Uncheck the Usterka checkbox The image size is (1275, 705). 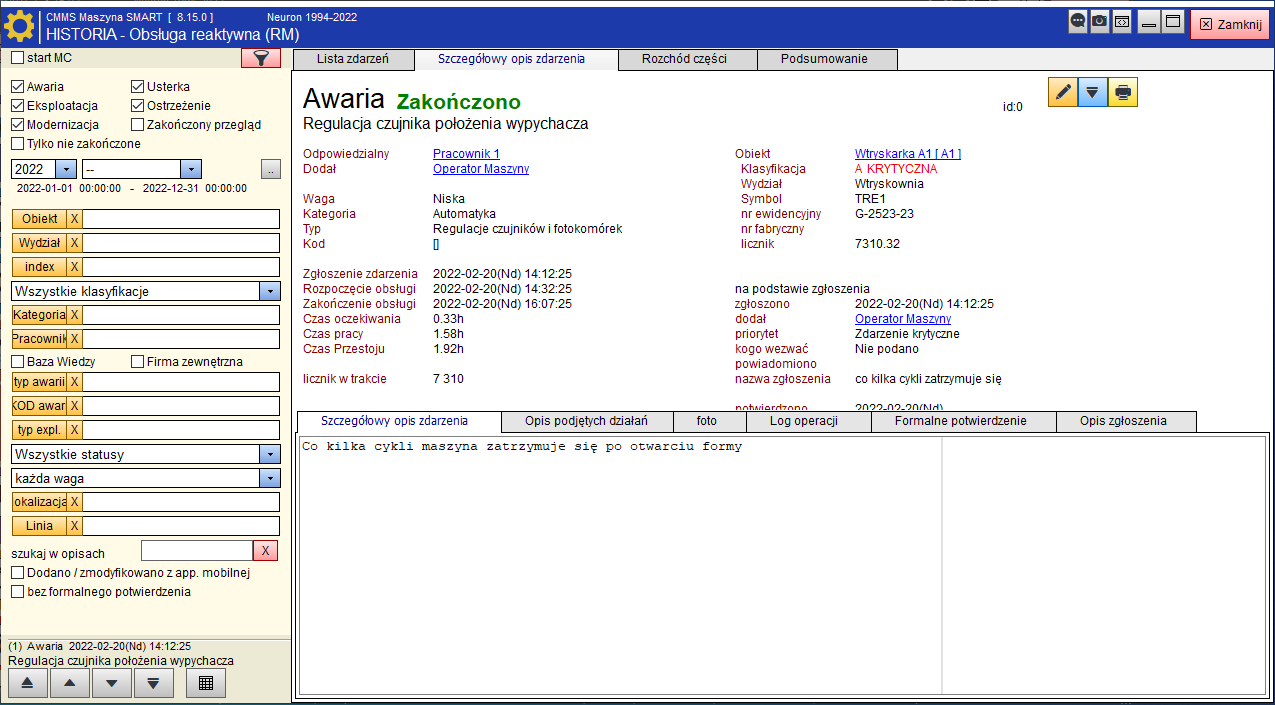138,87
